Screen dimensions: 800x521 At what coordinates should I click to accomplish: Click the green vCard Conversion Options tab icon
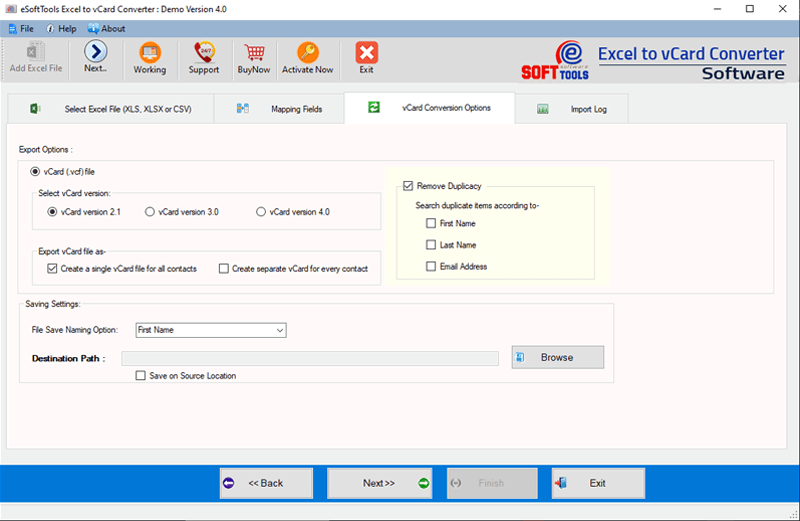pyautogui.click(x=374, y=107)
